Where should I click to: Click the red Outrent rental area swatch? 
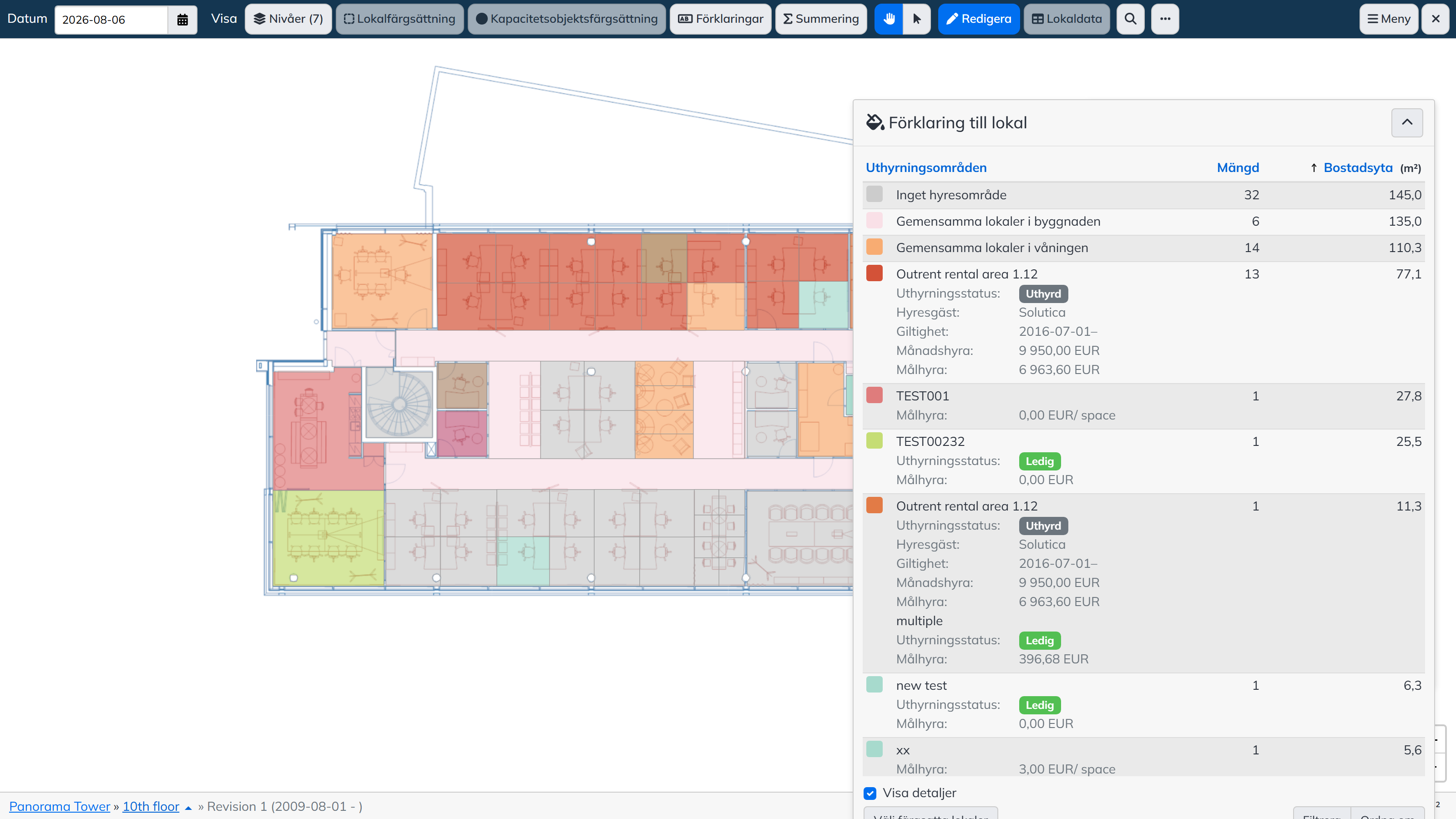pyautogui.click(x=875, y=273)
